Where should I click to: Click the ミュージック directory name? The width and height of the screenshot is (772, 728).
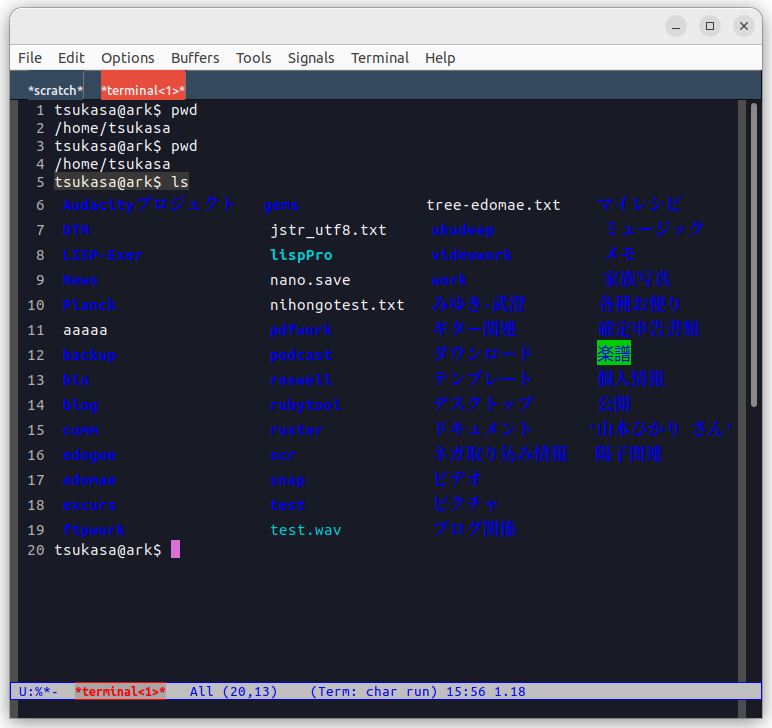pos(654,228)
